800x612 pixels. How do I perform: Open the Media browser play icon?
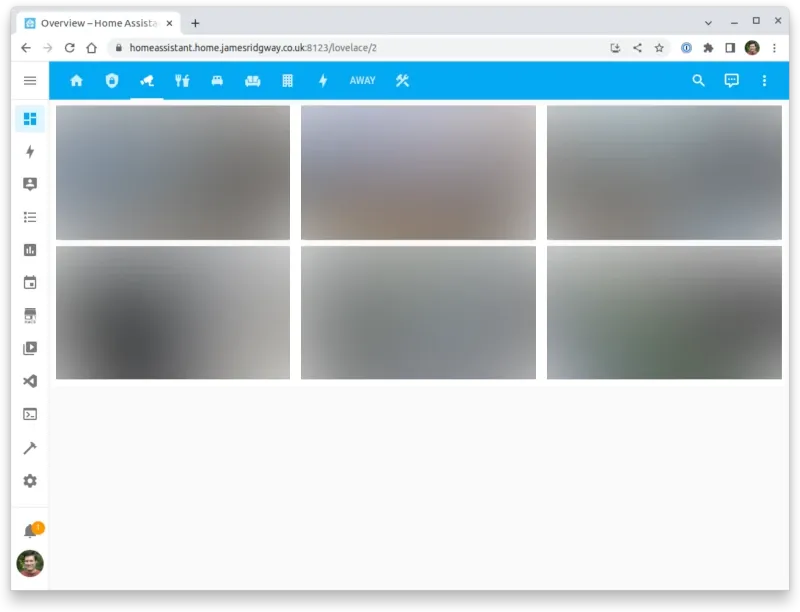click(30, 348)
